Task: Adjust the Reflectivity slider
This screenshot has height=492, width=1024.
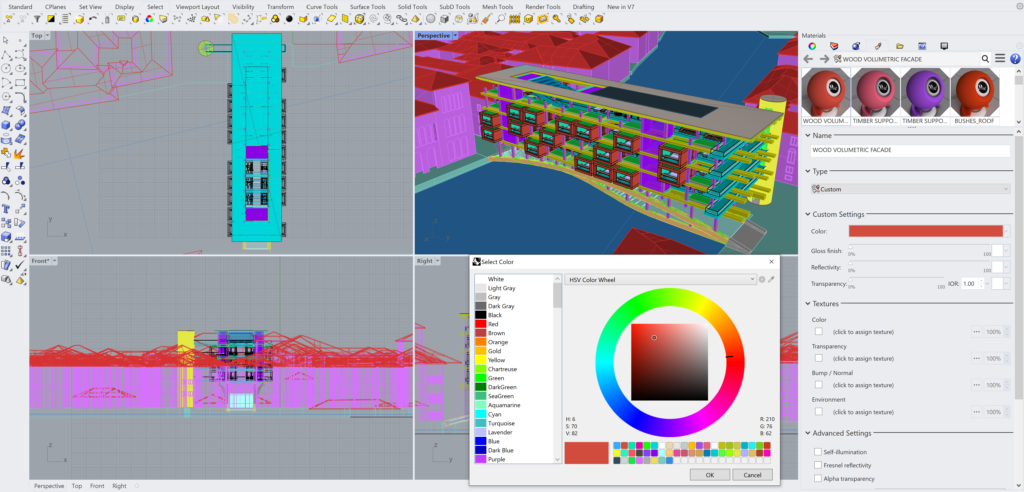Action: [x=918, y=264]
